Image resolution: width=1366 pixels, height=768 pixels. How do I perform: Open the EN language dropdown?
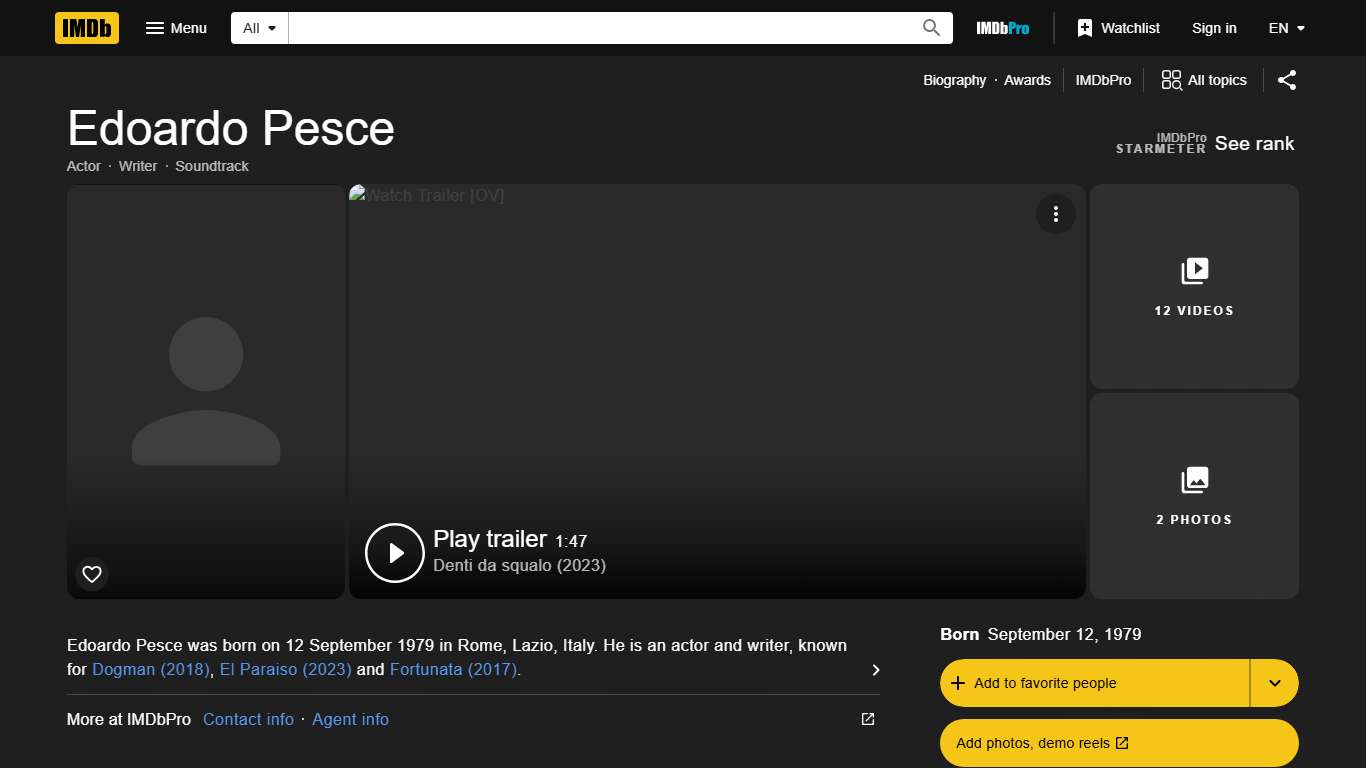point(1286,28)
